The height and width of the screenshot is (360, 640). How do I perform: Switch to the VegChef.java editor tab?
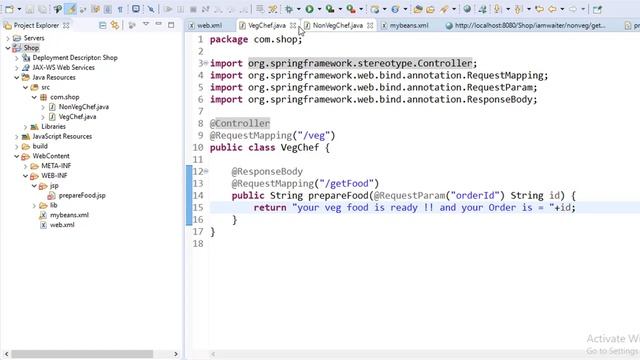coord(267,25)
